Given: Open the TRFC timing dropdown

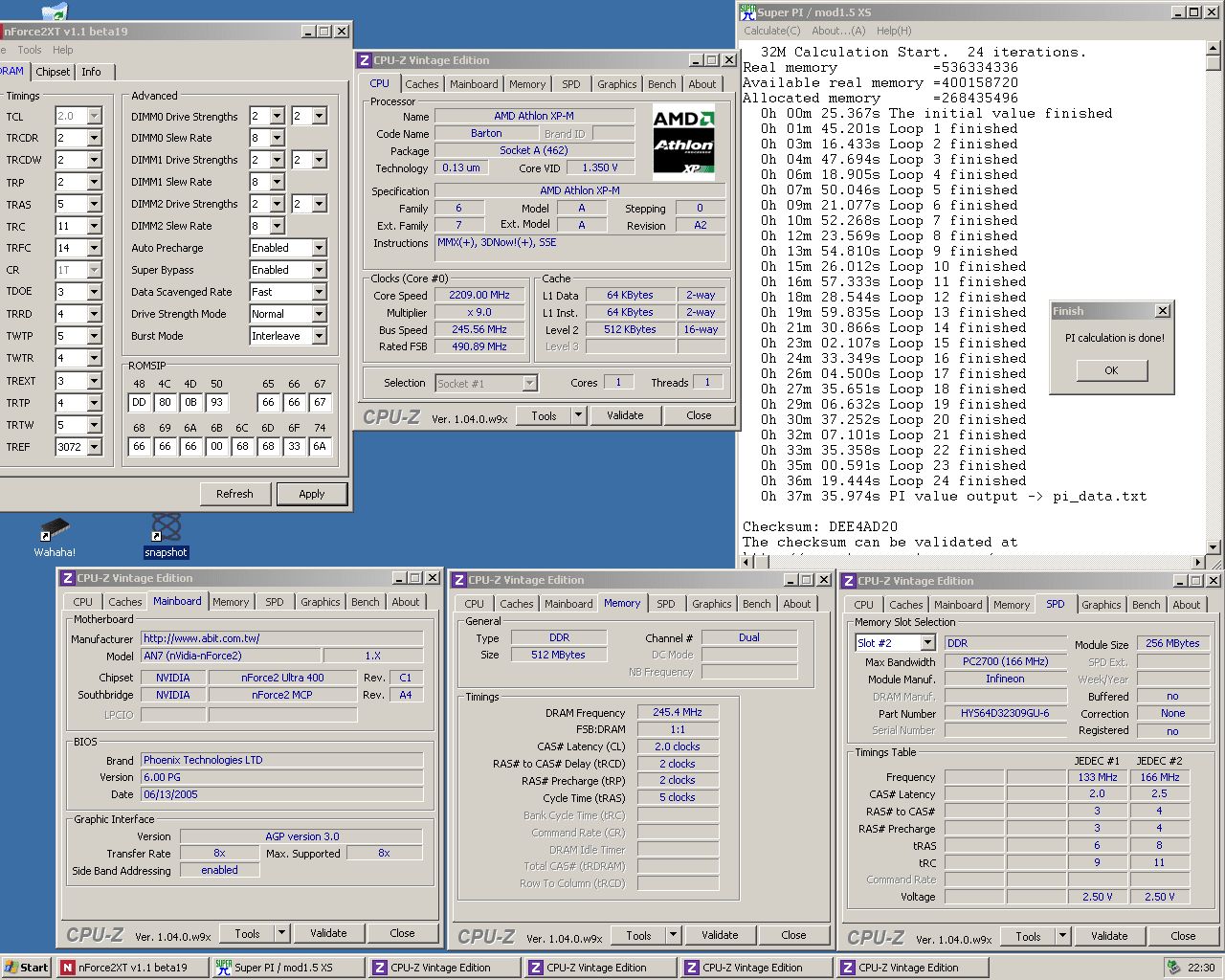Looking at the screenshot, I should pos(94,248).
